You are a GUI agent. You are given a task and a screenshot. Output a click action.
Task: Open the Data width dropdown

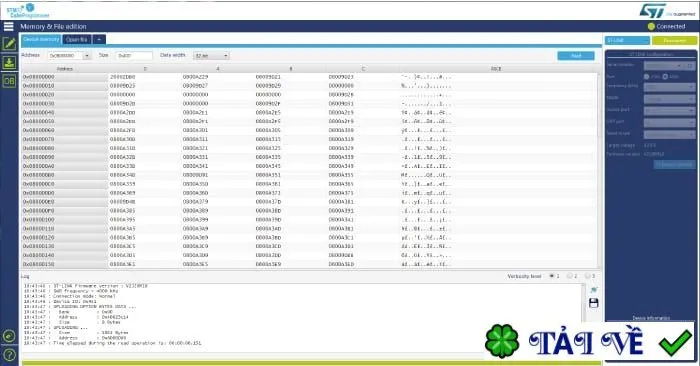[x=211, y=56]
